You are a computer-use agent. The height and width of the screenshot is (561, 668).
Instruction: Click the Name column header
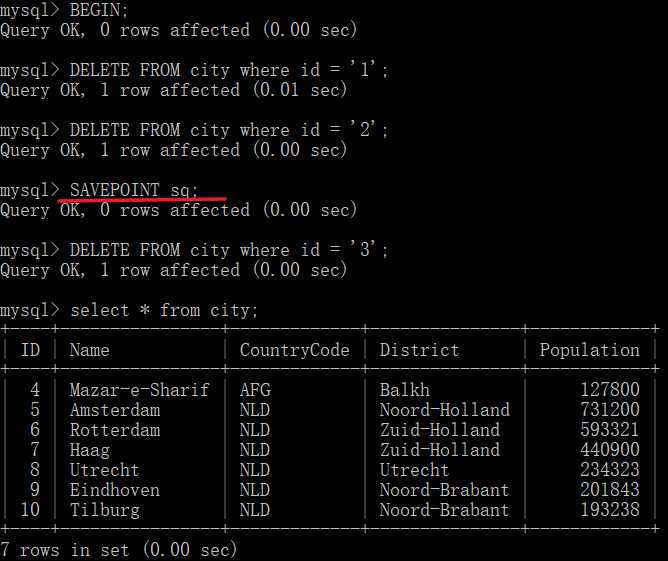coord(89,350)
